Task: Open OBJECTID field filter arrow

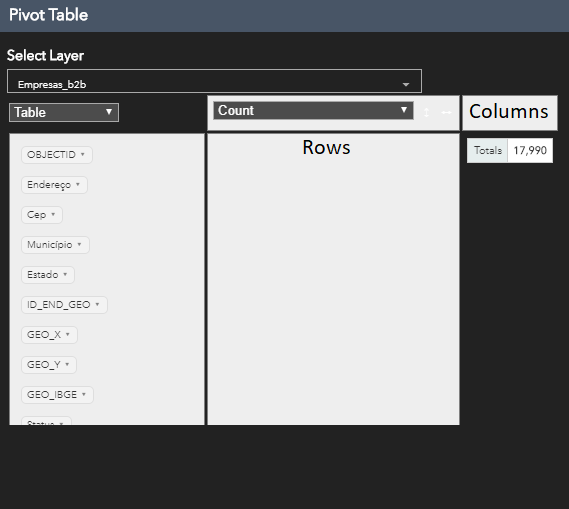Action: point(83,155)
